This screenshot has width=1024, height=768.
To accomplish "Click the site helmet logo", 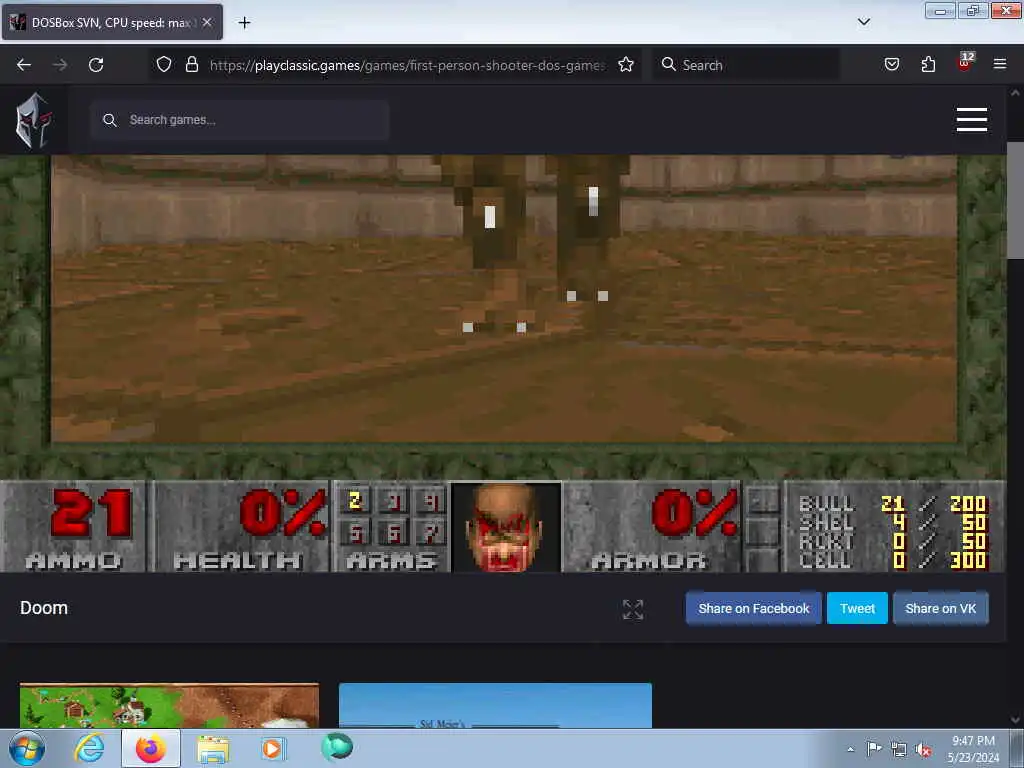I will tap(34, 120).
